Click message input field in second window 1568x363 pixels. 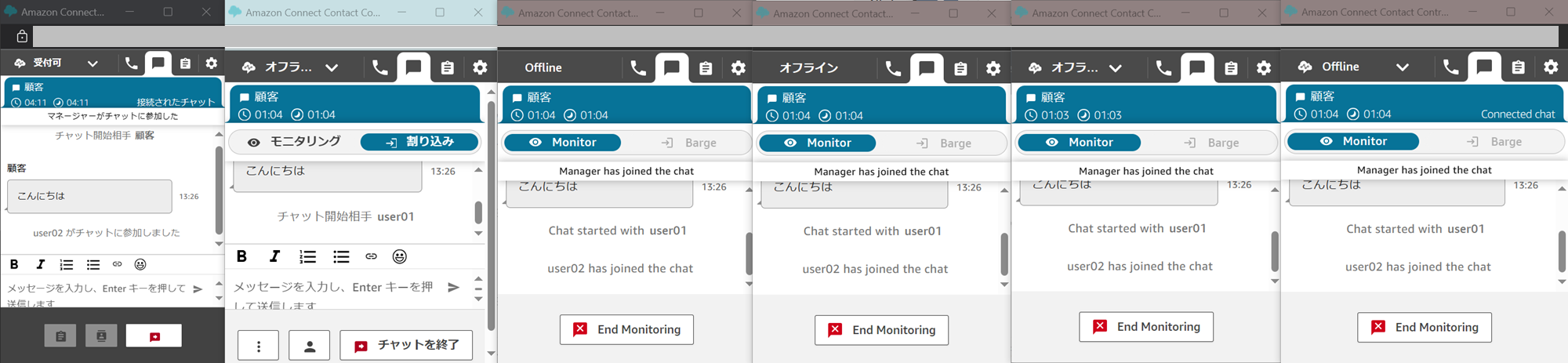pyautogui.click(x=336, y=293)
